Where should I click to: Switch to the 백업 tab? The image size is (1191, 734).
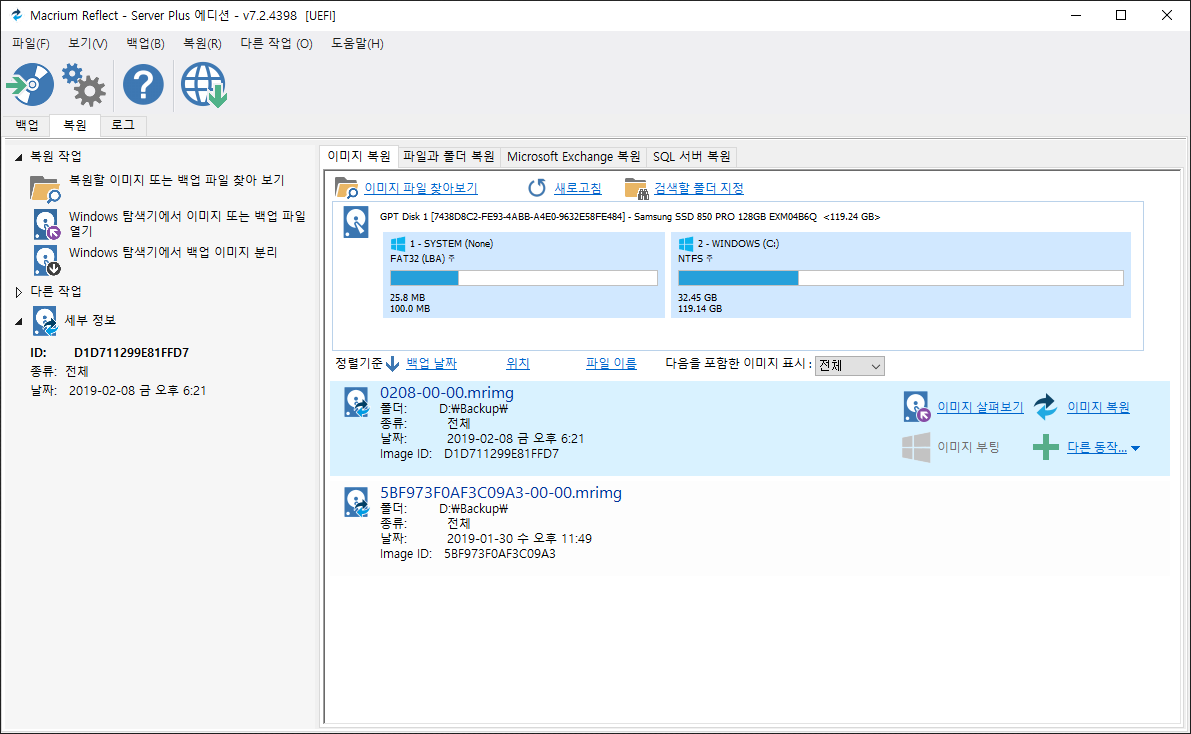pos(27,125)
